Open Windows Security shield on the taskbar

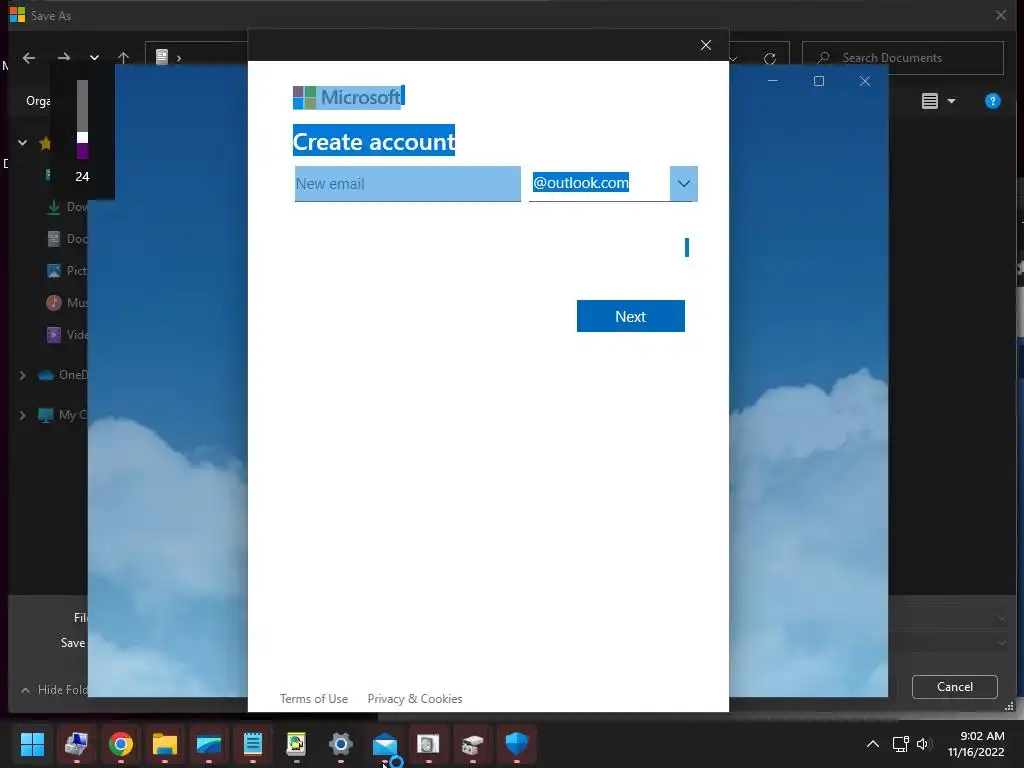coord(517,744)
